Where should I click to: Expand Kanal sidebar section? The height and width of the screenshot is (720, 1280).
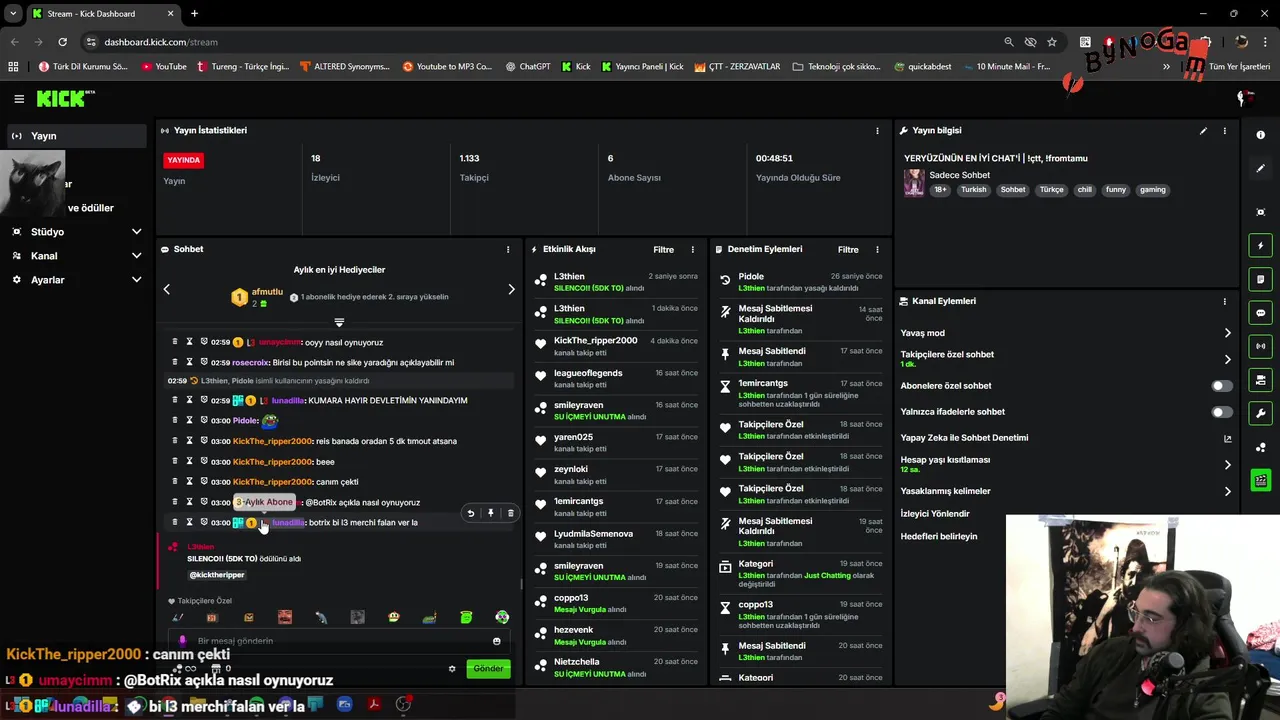tap(137, 256)
